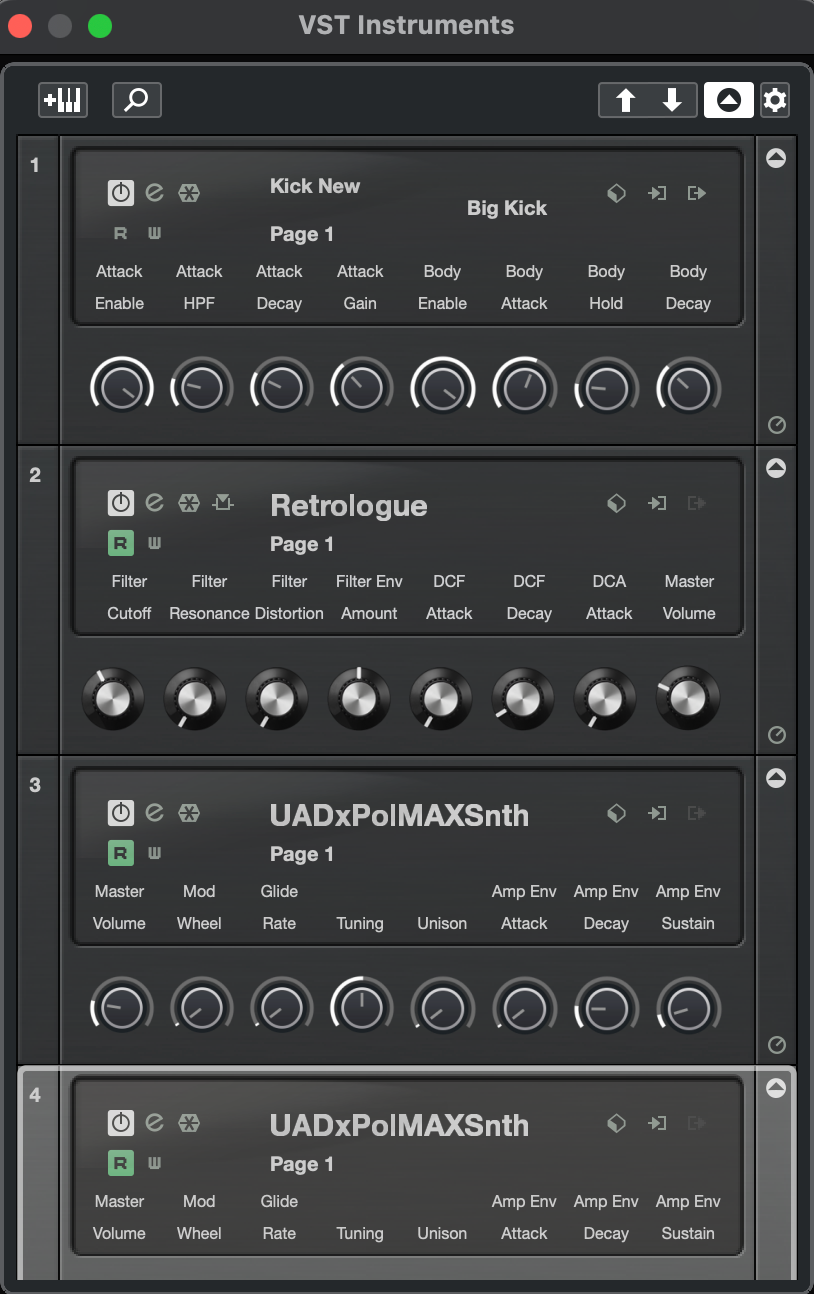Open the preset browser for slot 3
Viewport: 814px width, 1294px height.
[x=616, y=813]
